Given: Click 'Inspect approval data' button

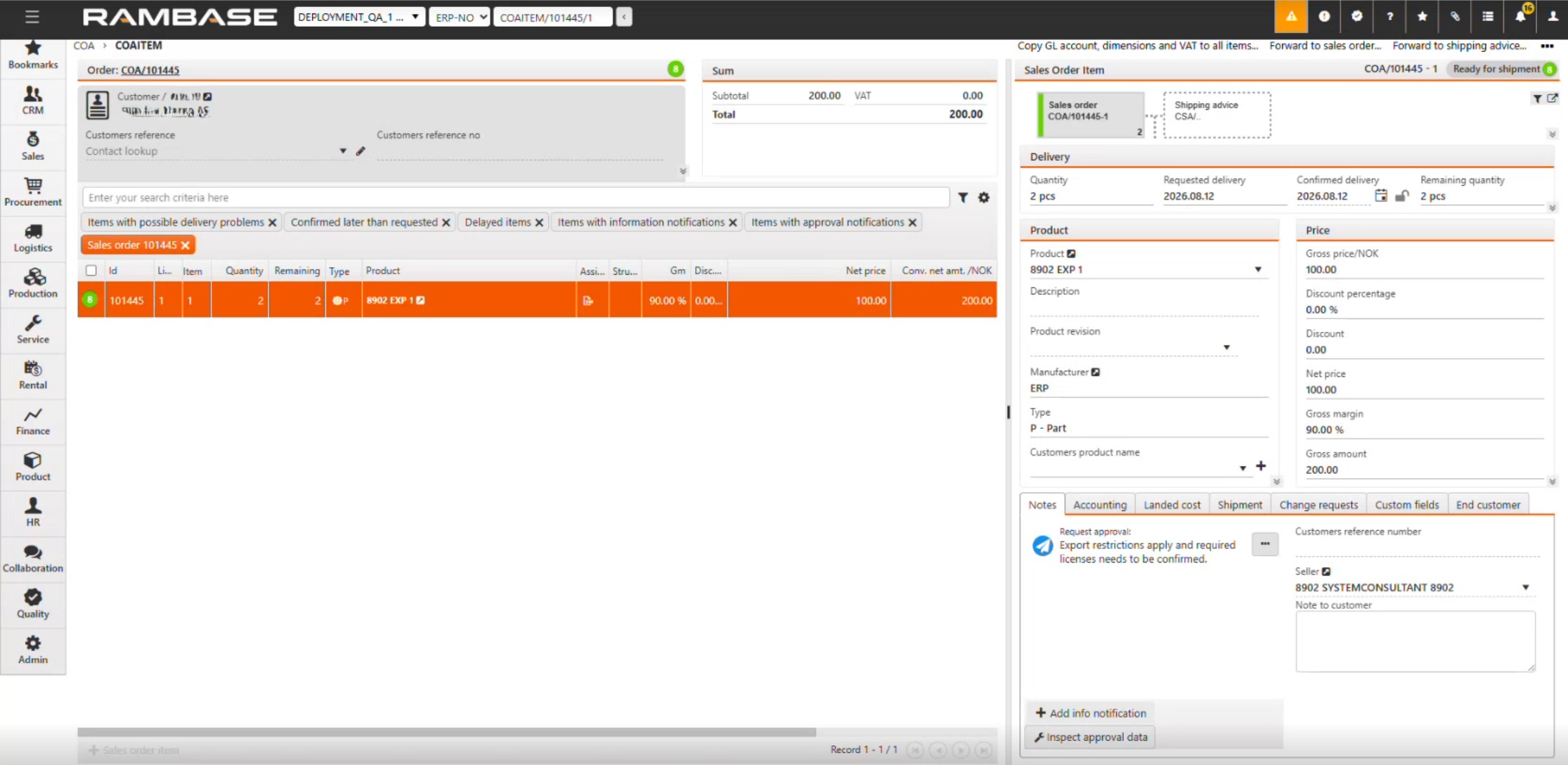Looking at the screenshot, I should click(x=1090, y=737).
